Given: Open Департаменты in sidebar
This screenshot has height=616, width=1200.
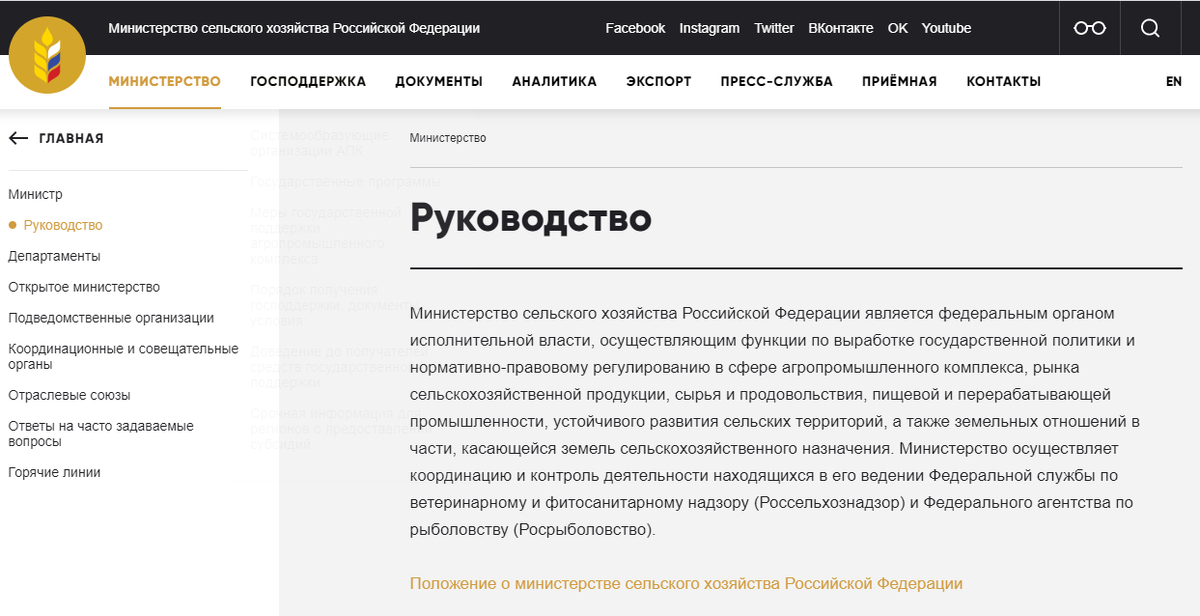Looking at the screenshot, I should [54, 256].
